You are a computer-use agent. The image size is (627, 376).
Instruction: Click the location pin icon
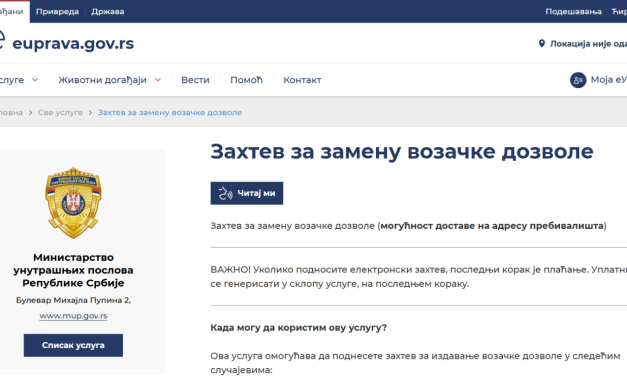click(x=541, y=43)
